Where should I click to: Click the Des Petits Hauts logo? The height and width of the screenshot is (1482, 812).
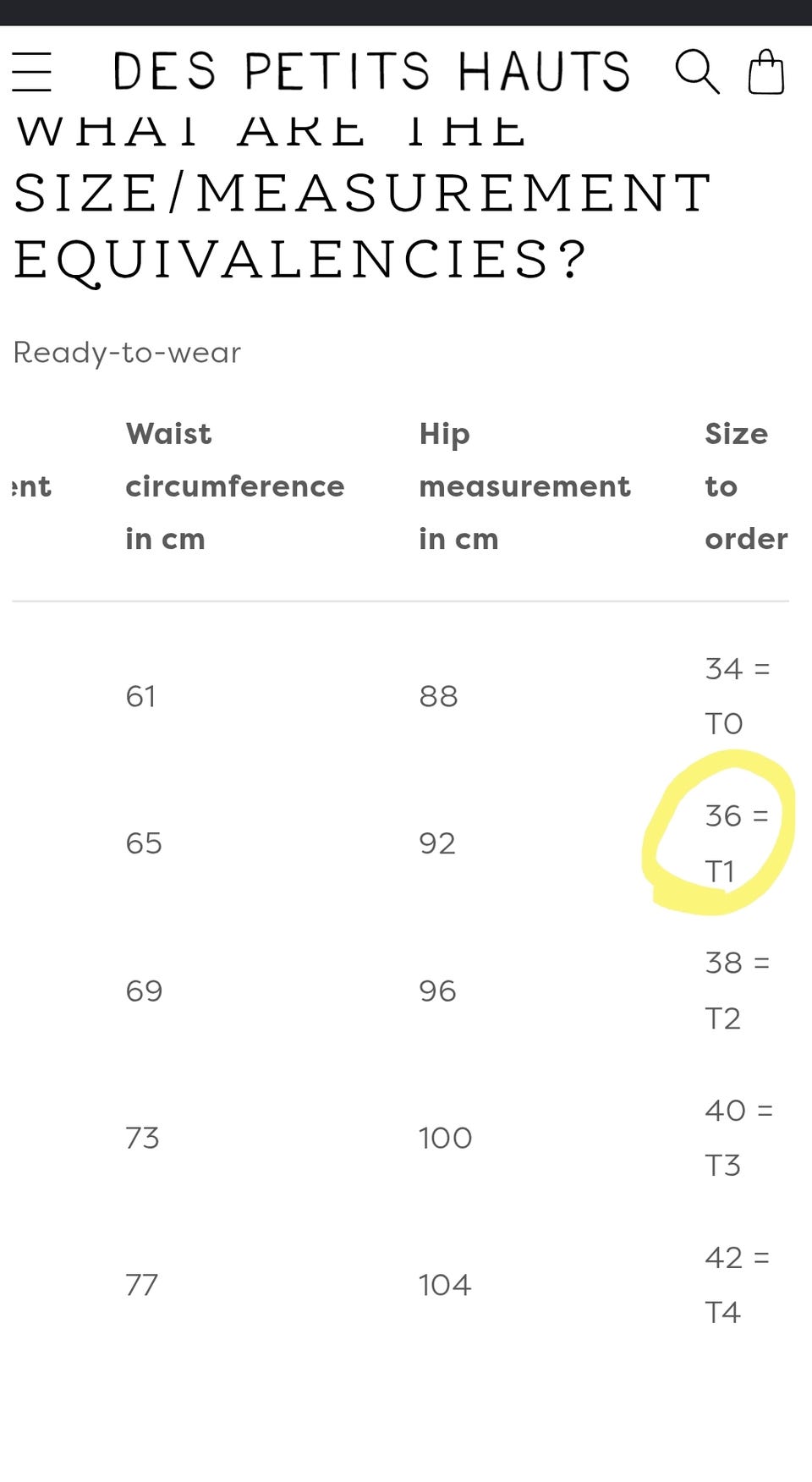coord(371,71)
